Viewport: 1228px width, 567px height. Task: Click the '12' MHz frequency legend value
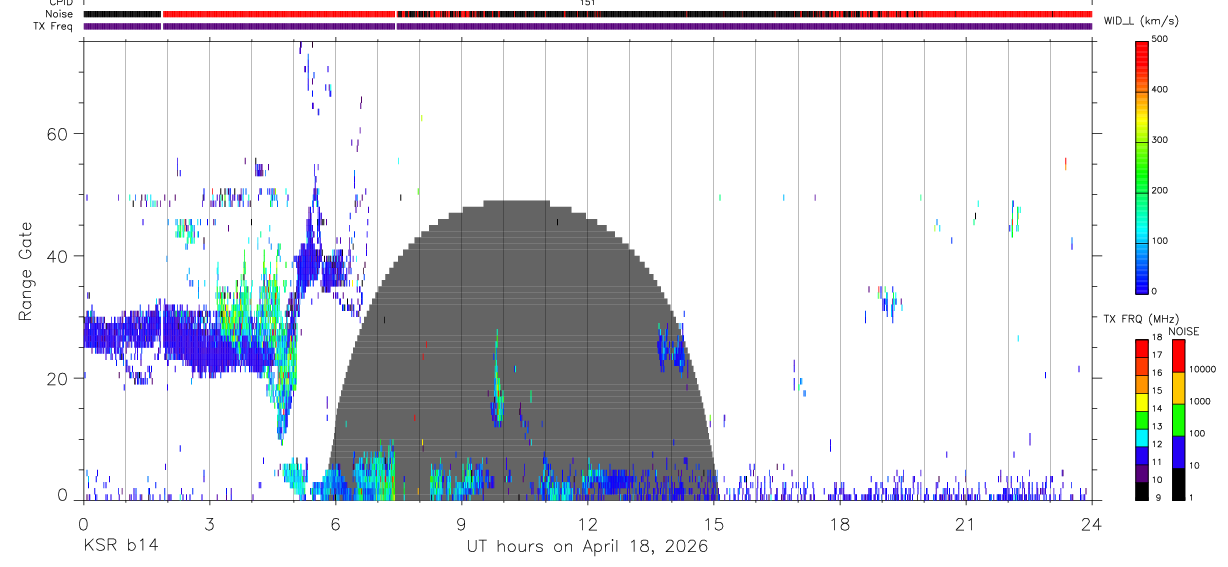(1157, 444)
